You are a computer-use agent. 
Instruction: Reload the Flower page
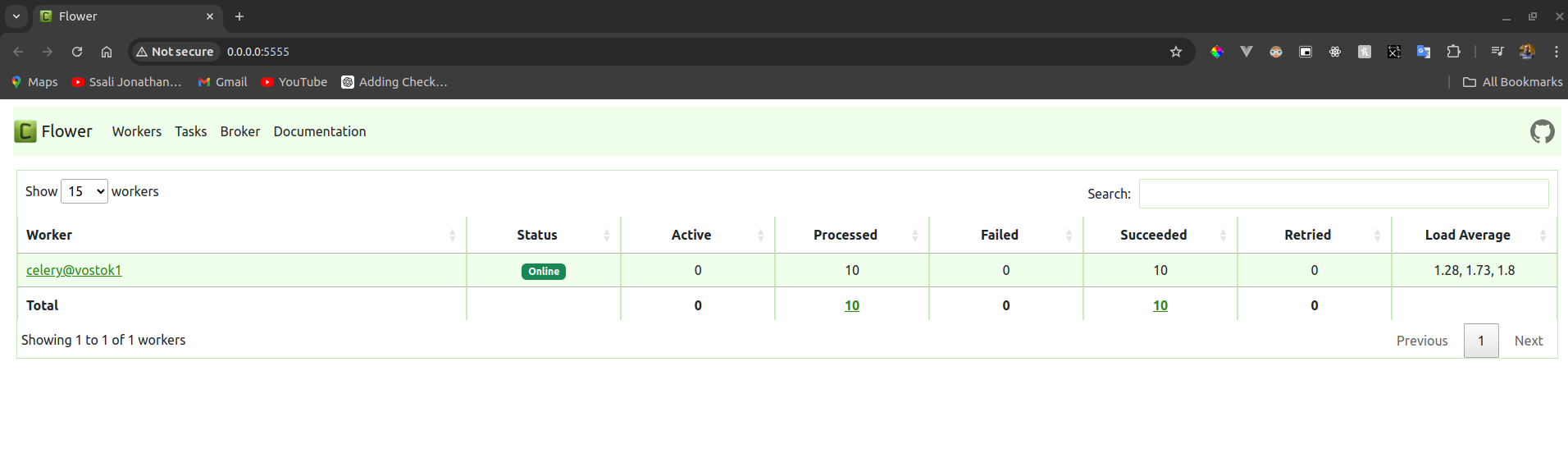(77, 52)
